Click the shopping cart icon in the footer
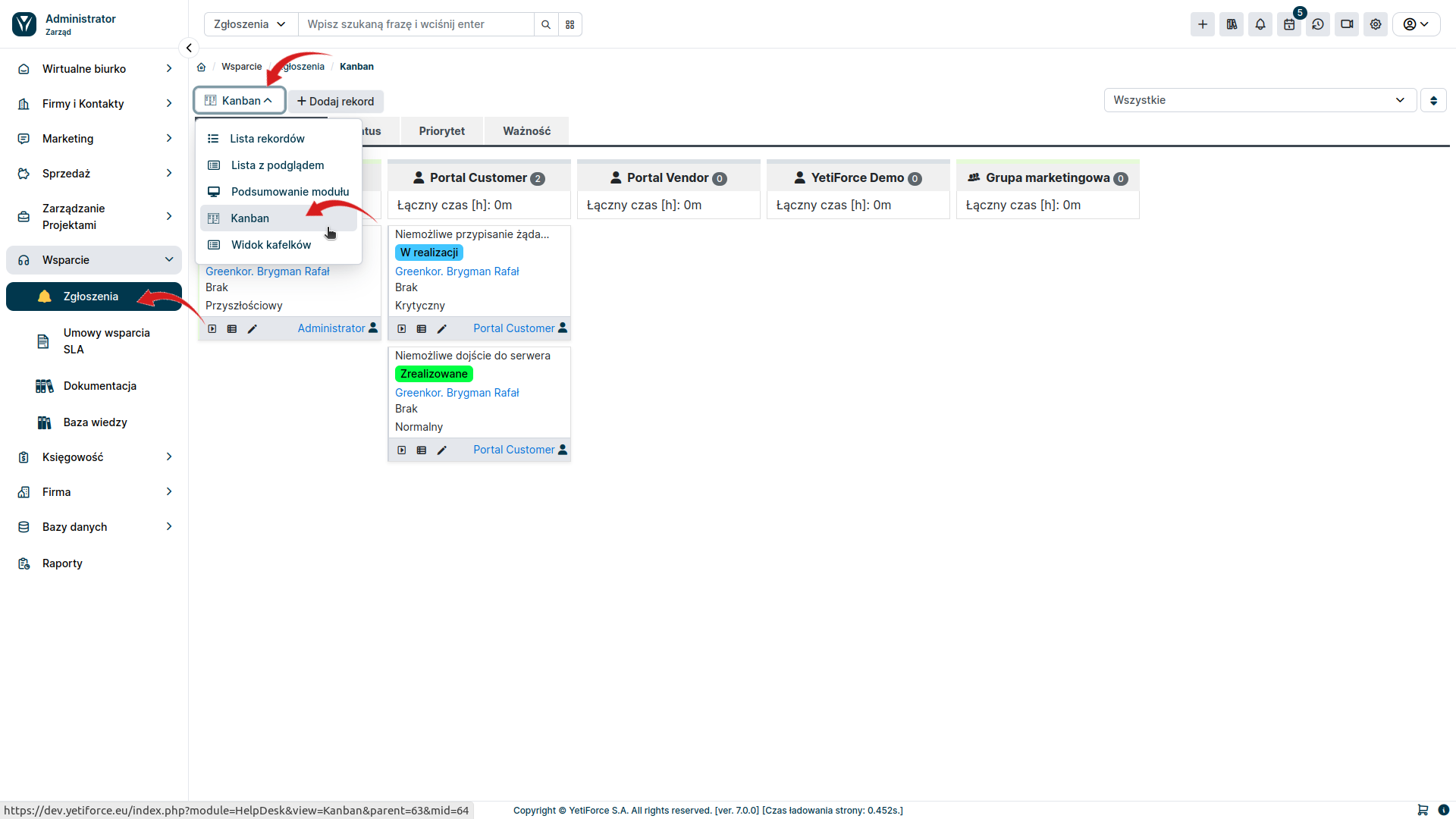The height and width of the screenshot is (819, 1456). [x=1423, y=810]
